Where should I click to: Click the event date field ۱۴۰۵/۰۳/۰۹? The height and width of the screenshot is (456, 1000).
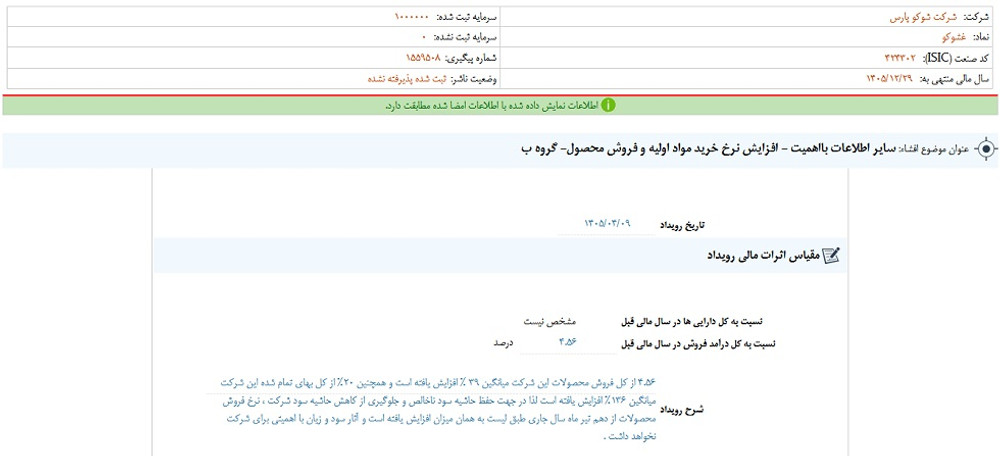(x=607, y=224)
